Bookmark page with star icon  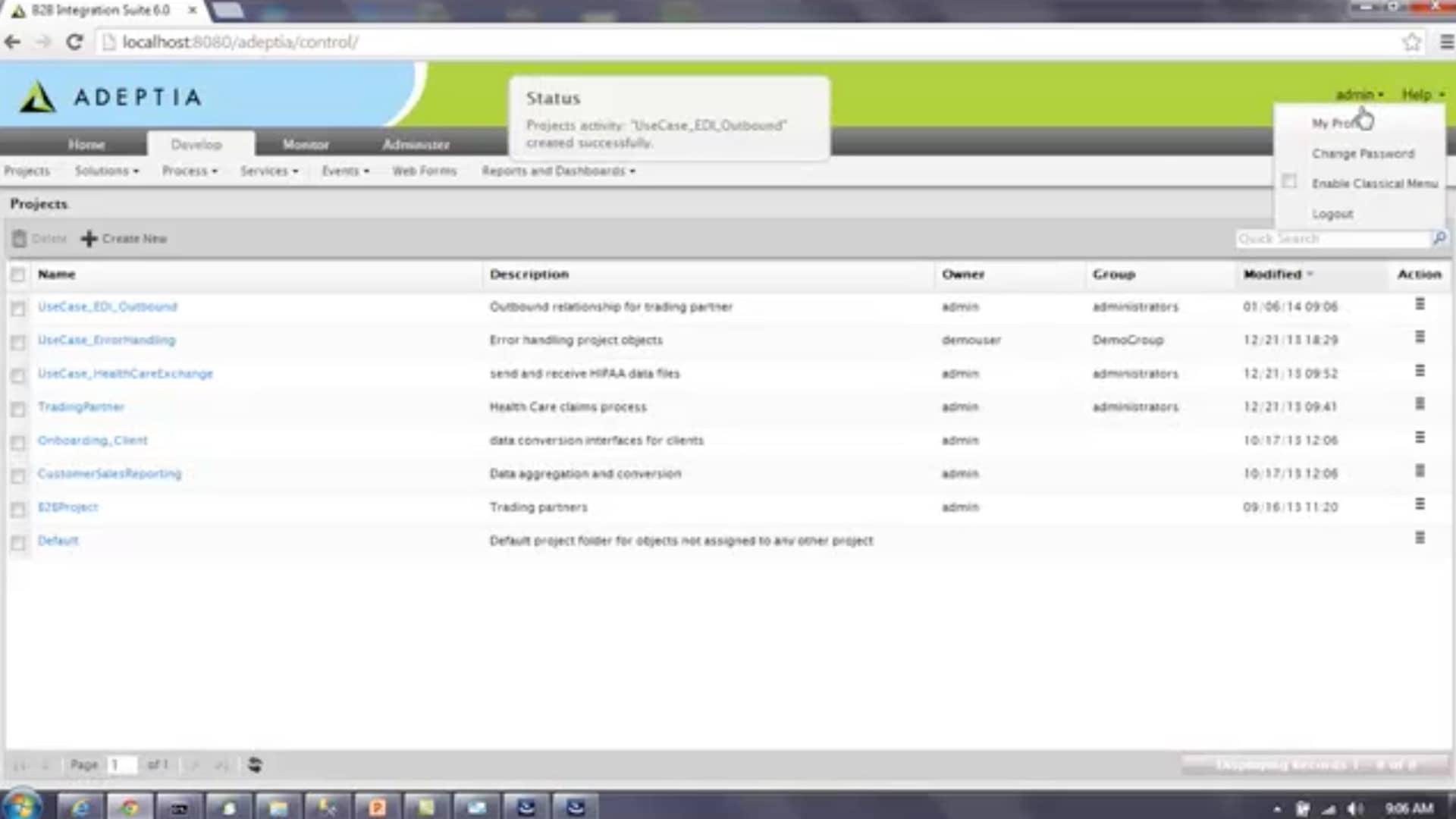(1410, 42)
